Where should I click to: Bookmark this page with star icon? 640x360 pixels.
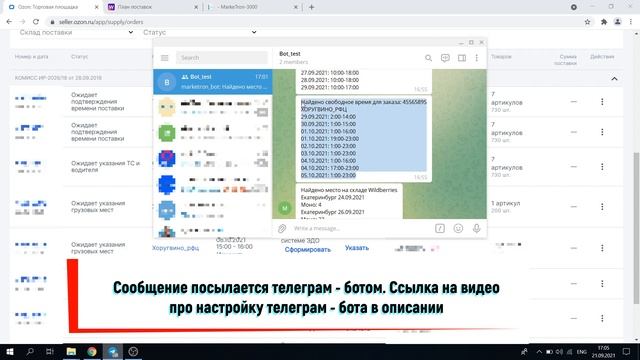(587, 22)
